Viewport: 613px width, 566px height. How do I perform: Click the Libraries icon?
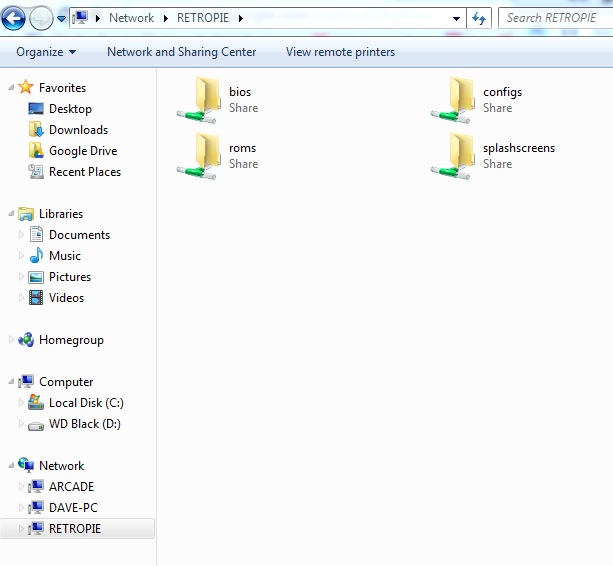[26, 214]
